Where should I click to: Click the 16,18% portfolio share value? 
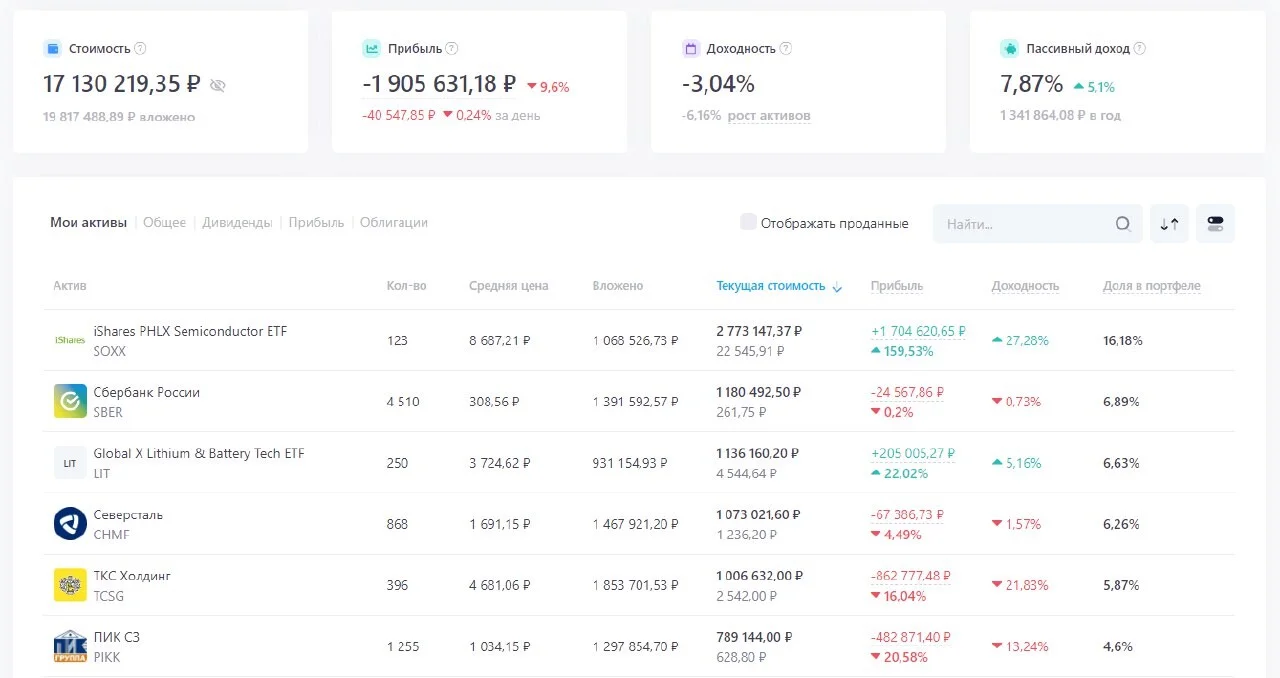1122,341
